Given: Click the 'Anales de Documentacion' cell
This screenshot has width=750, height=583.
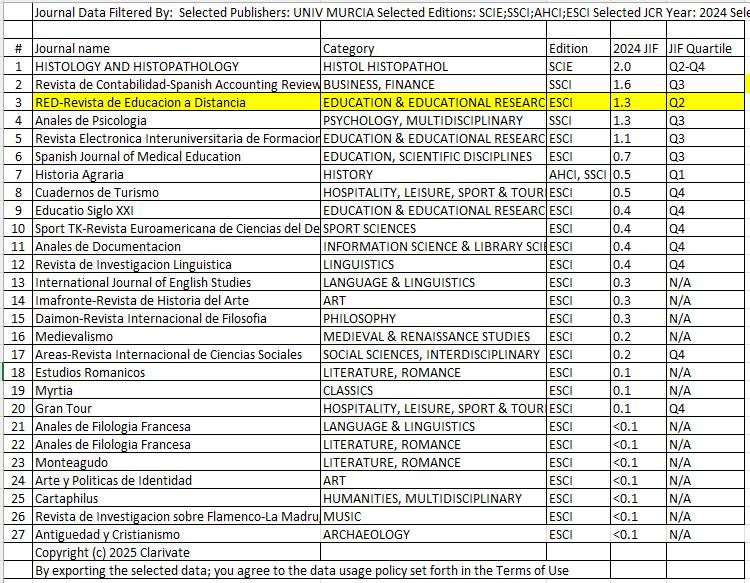Looking at the screenshot, I should tap(176, 246).
